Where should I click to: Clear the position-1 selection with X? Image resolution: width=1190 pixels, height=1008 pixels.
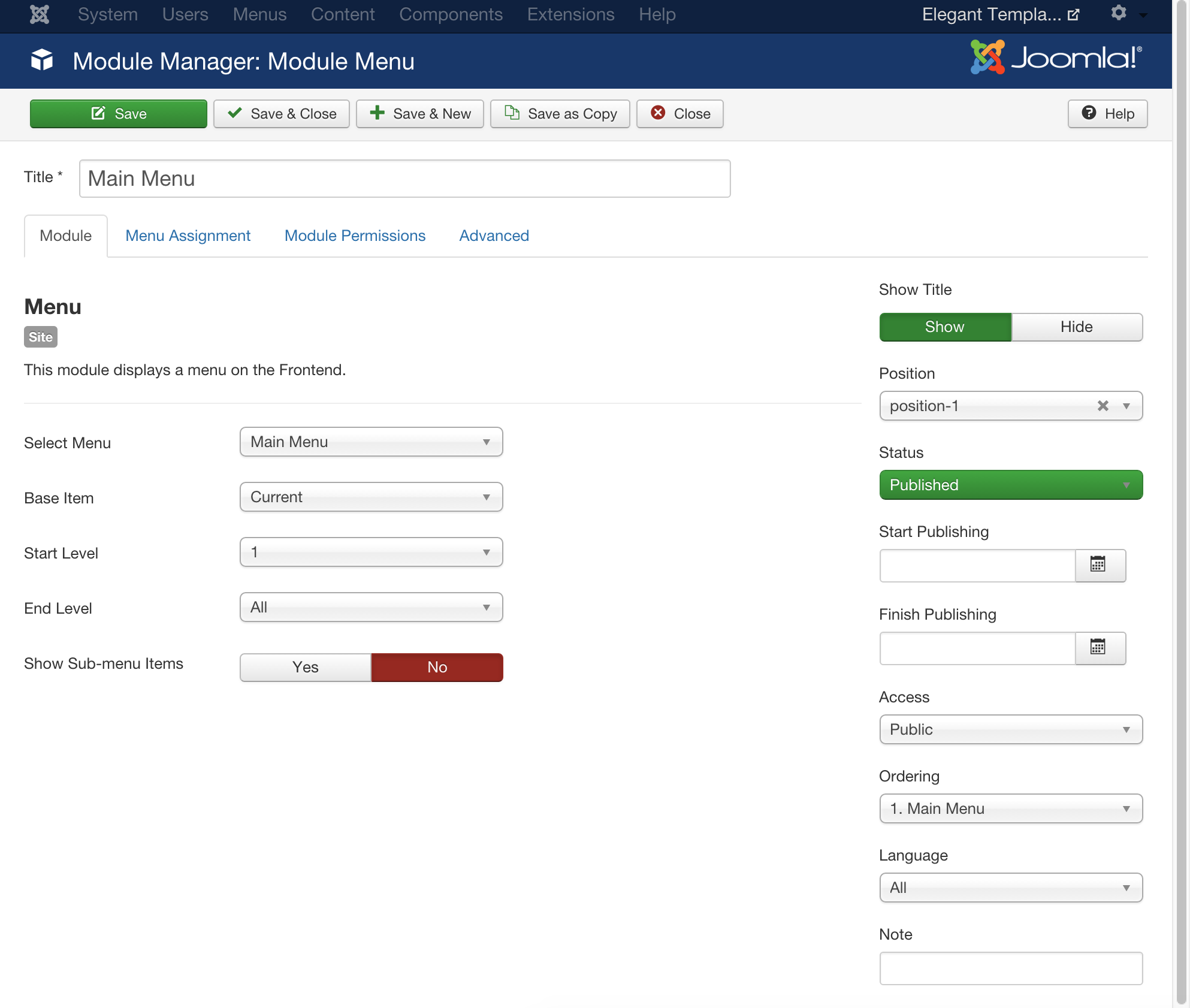click(1103, 406)
